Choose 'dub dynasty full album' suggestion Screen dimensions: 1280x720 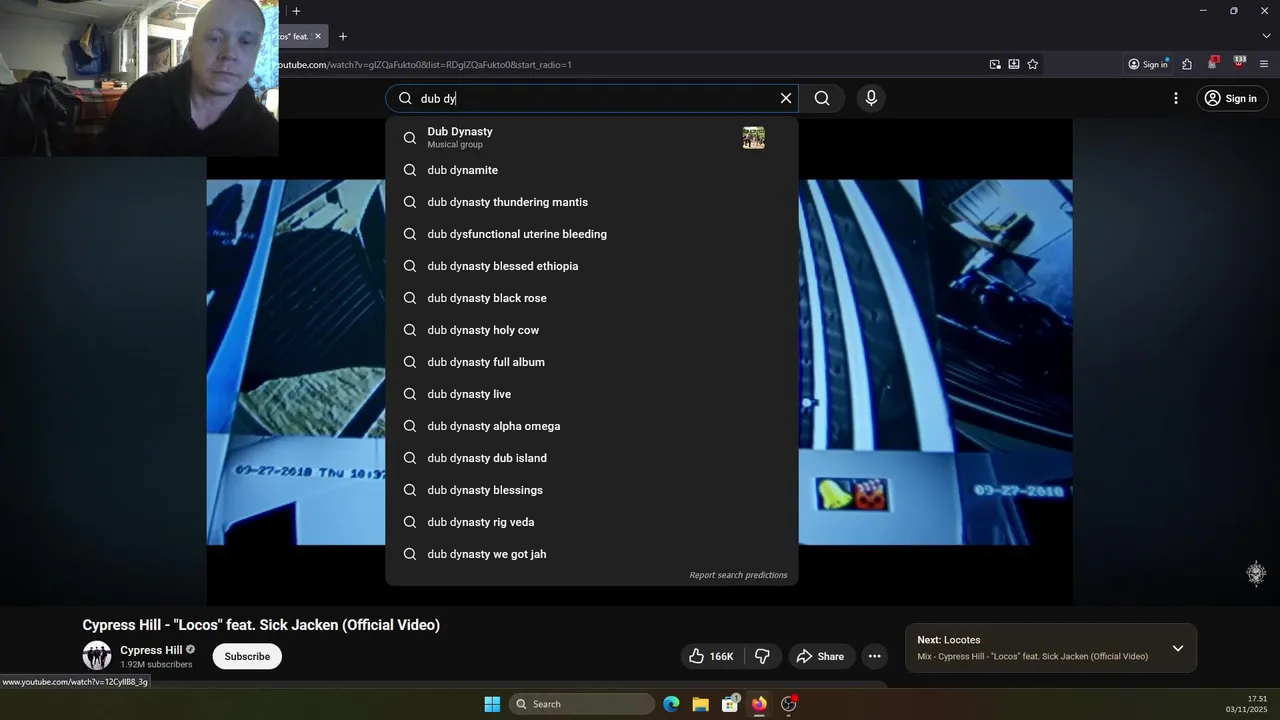pos(592,362)
